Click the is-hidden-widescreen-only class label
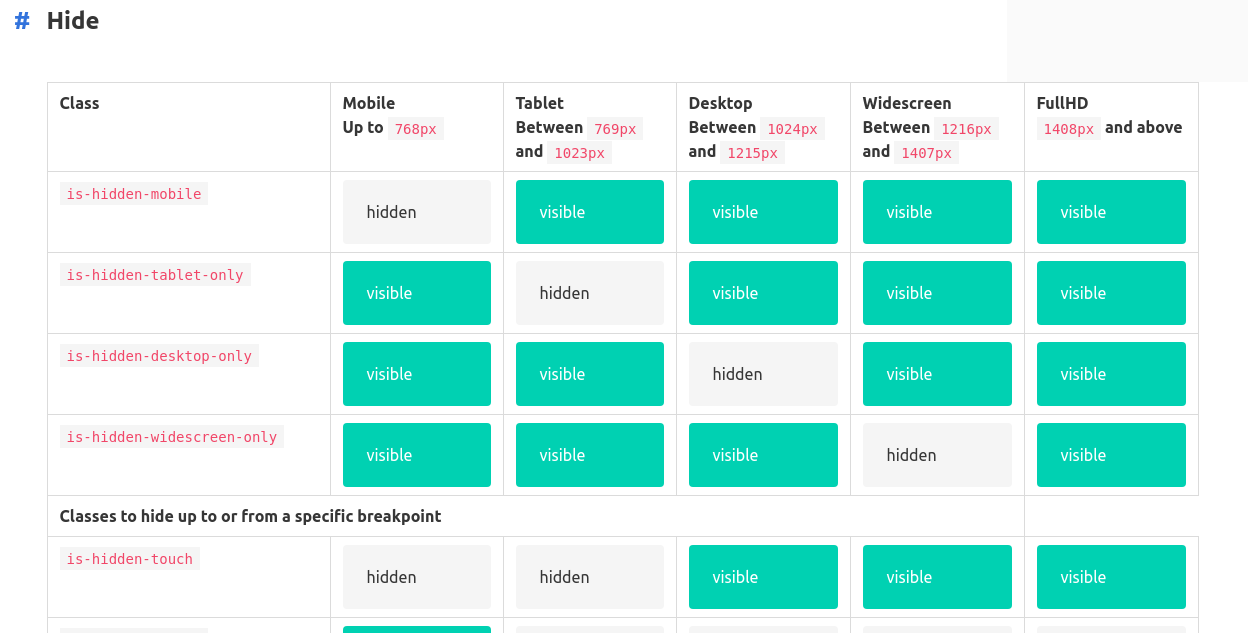Image resolution: width=1248 pixels, height=633 pixels. [x=172, y=437]
